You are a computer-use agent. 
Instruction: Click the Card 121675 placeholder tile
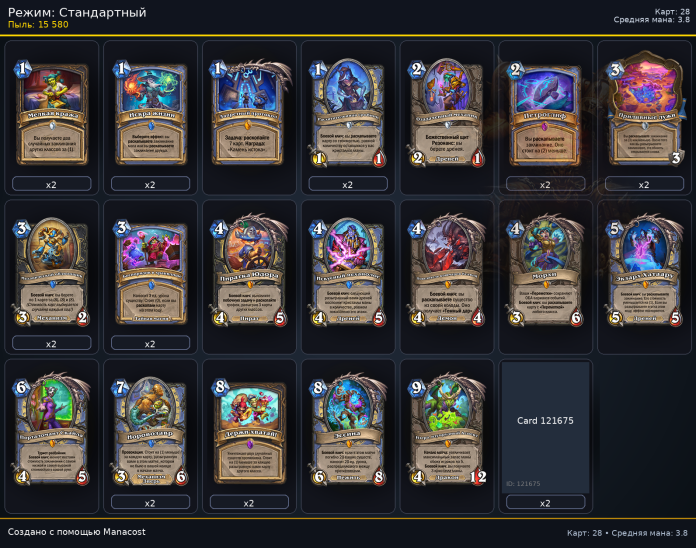[x=546, y=427]
